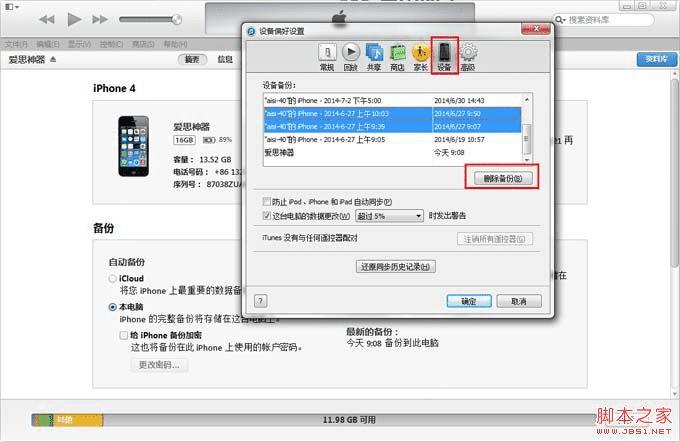680x442 pixels.
Task: Click the play button in iTunes
Action: click(x=75, y=19)
